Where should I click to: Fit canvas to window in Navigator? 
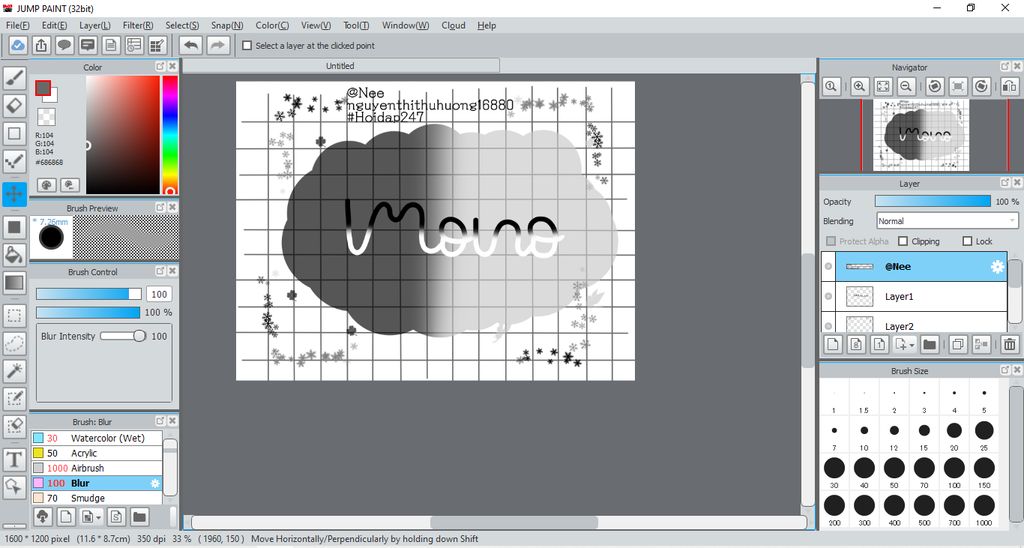883,86
